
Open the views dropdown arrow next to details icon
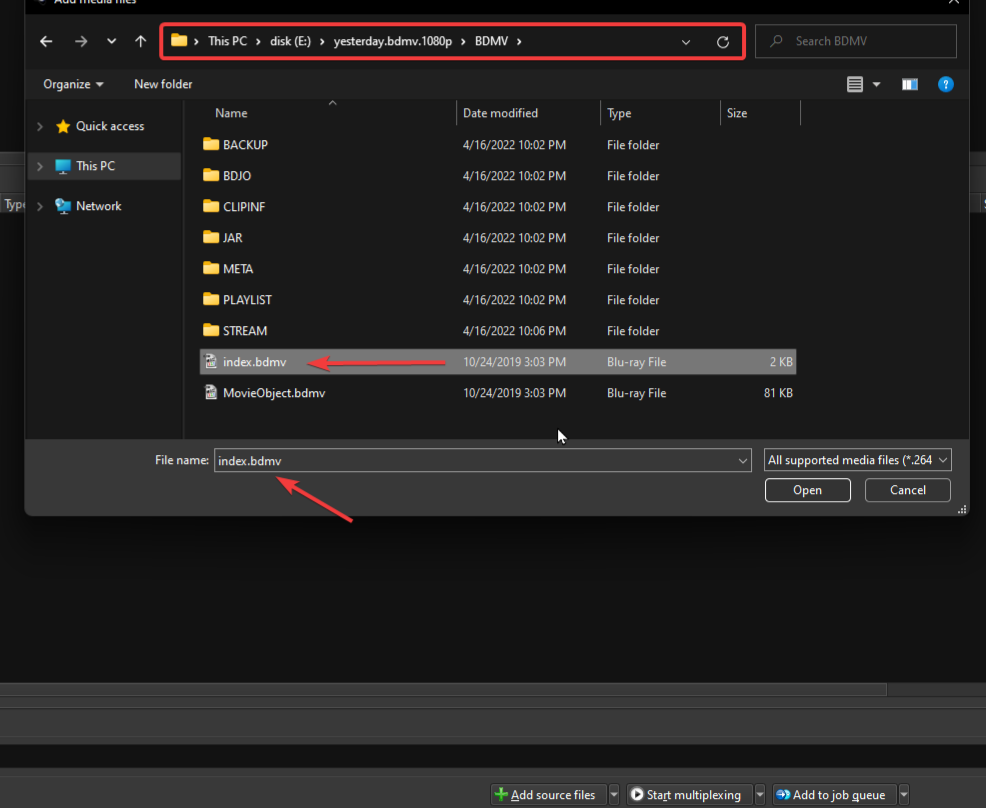874,84
